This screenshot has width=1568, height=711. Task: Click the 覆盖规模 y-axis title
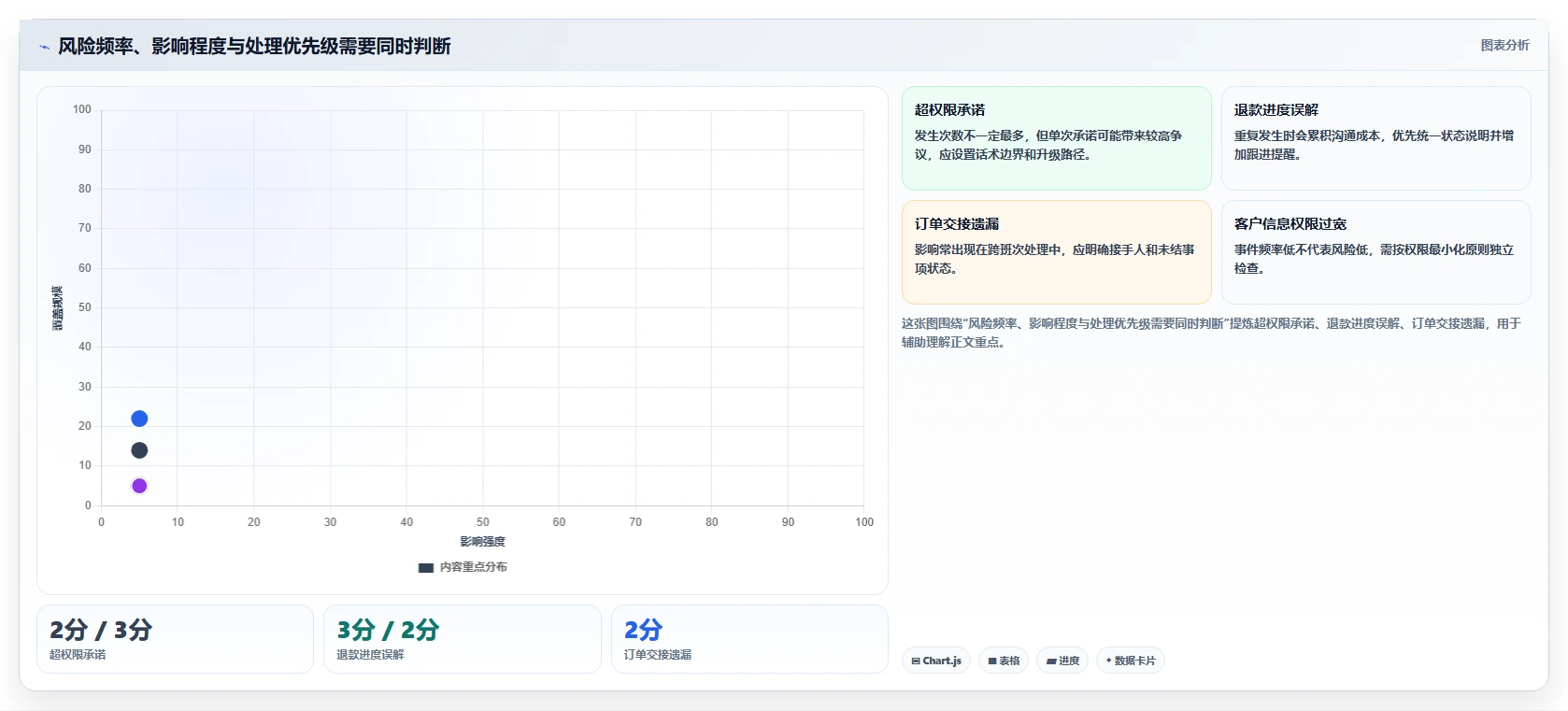pyautogui.click(x=58, y=307)
